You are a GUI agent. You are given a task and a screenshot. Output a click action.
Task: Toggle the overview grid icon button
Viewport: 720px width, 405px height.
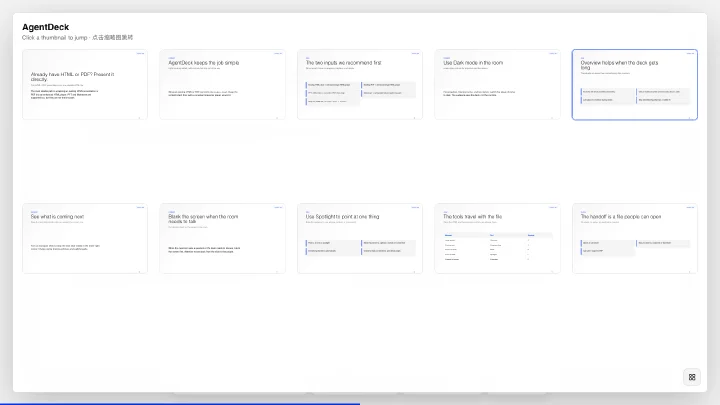pos(692,377)
